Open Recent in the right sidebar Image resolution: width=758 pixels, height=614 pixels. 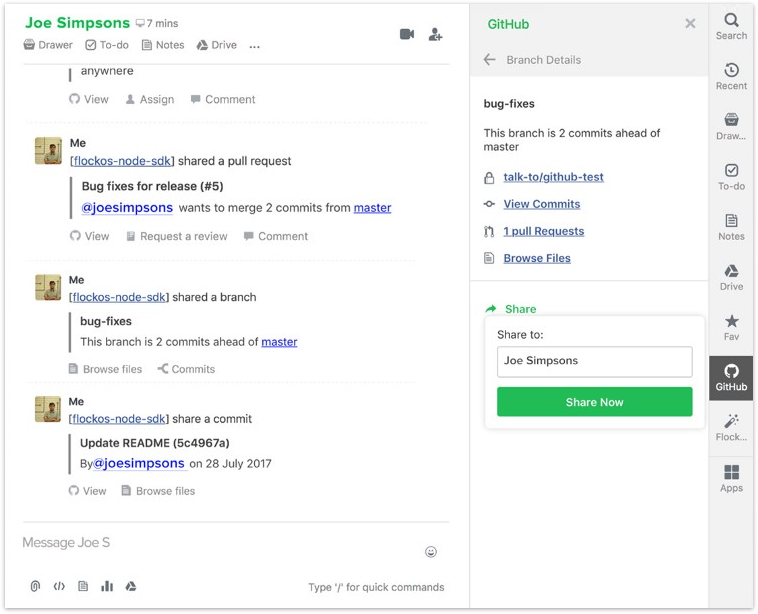(731, 77)
